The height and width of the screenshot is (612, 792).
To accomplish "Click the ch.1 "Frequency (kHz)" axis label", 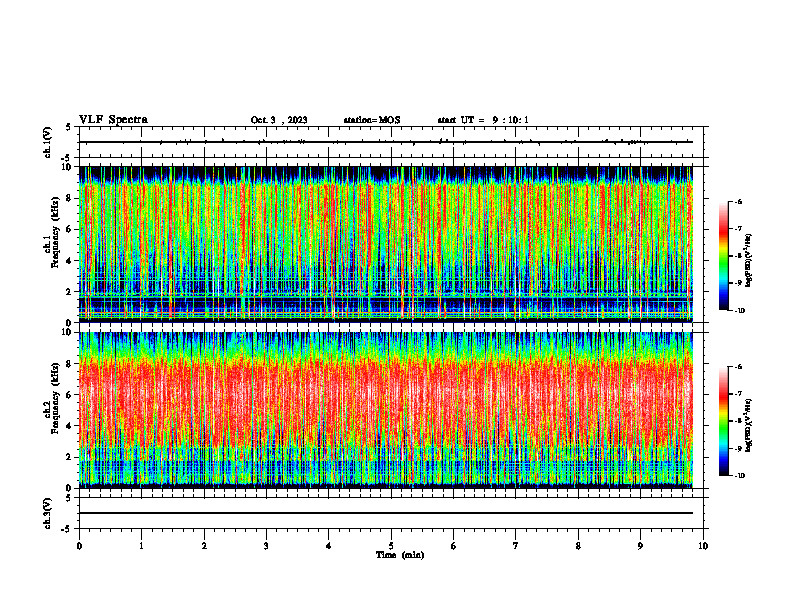I will [x=55, y=233].
